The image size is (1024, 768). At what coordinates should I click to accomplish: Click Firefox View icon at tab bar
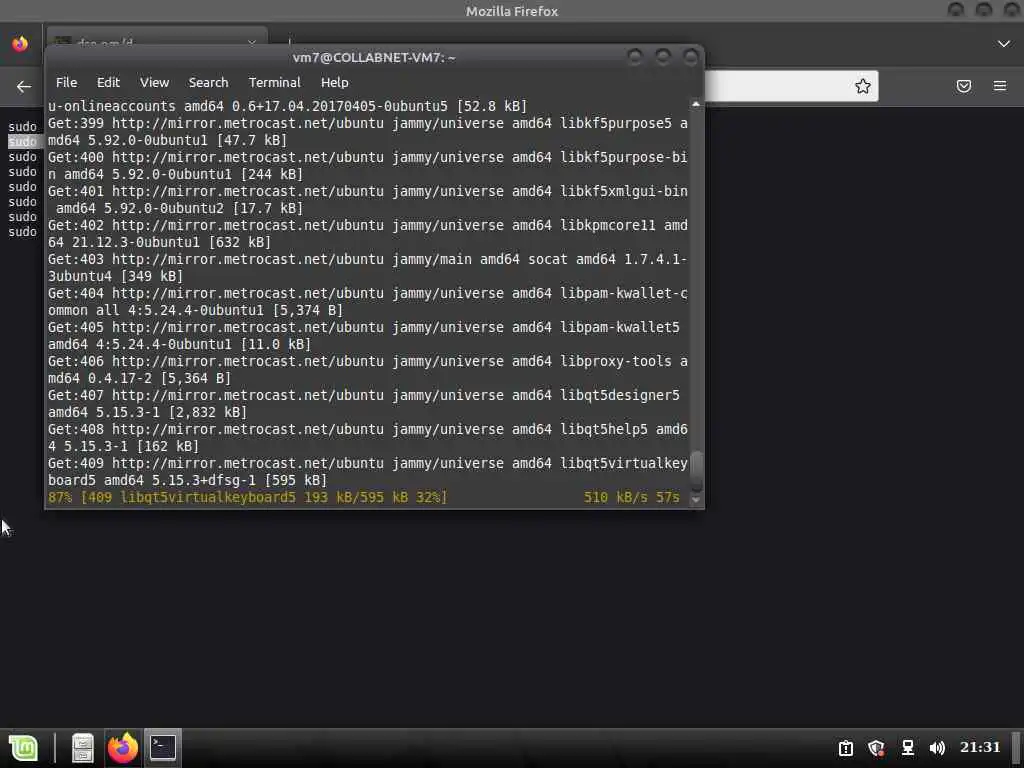(20, 44)
